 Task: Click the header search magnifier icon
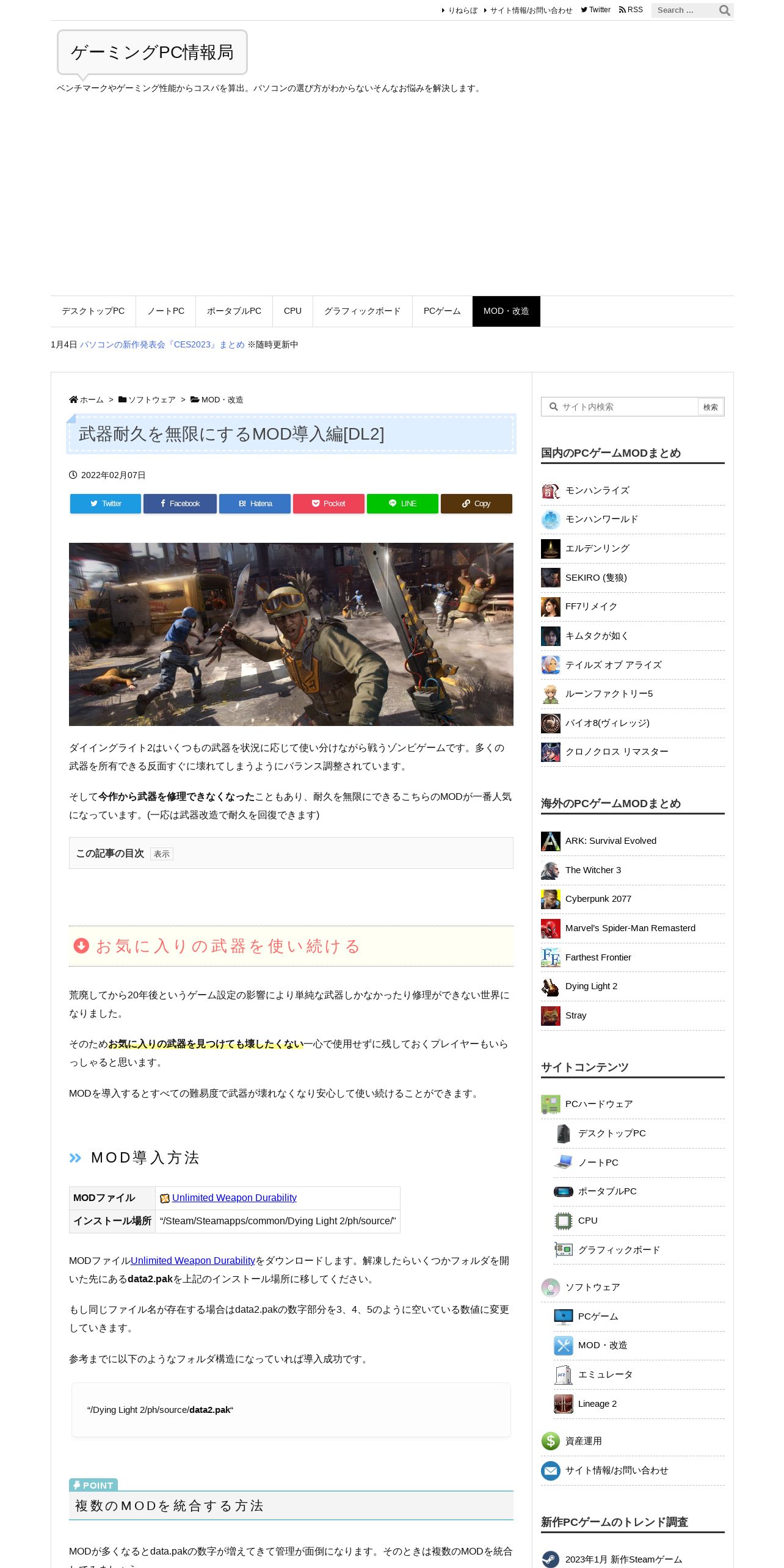pos(724,10)
